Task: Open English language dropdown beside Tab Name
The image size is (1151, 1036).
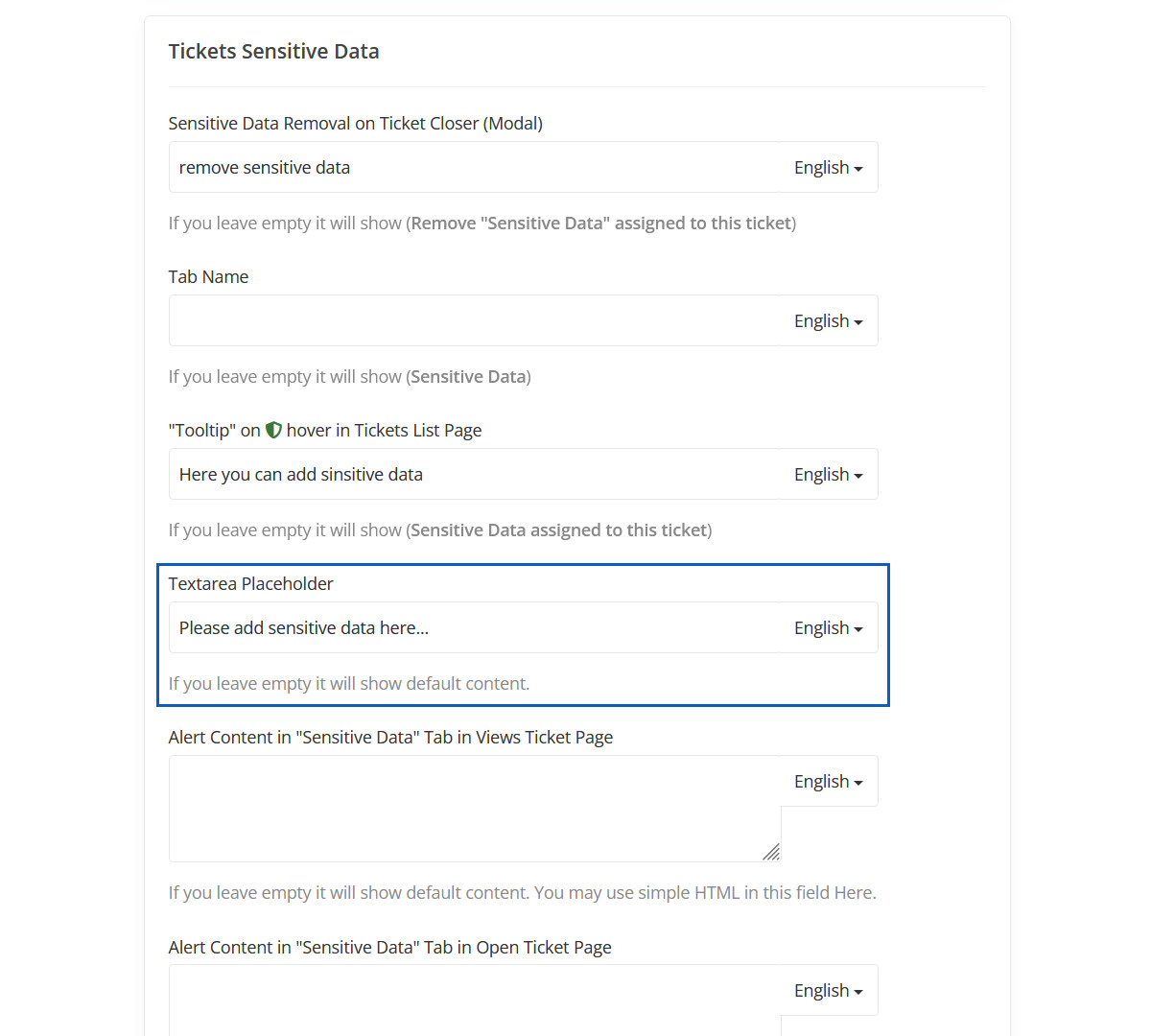Action: (x=829, y=321)
